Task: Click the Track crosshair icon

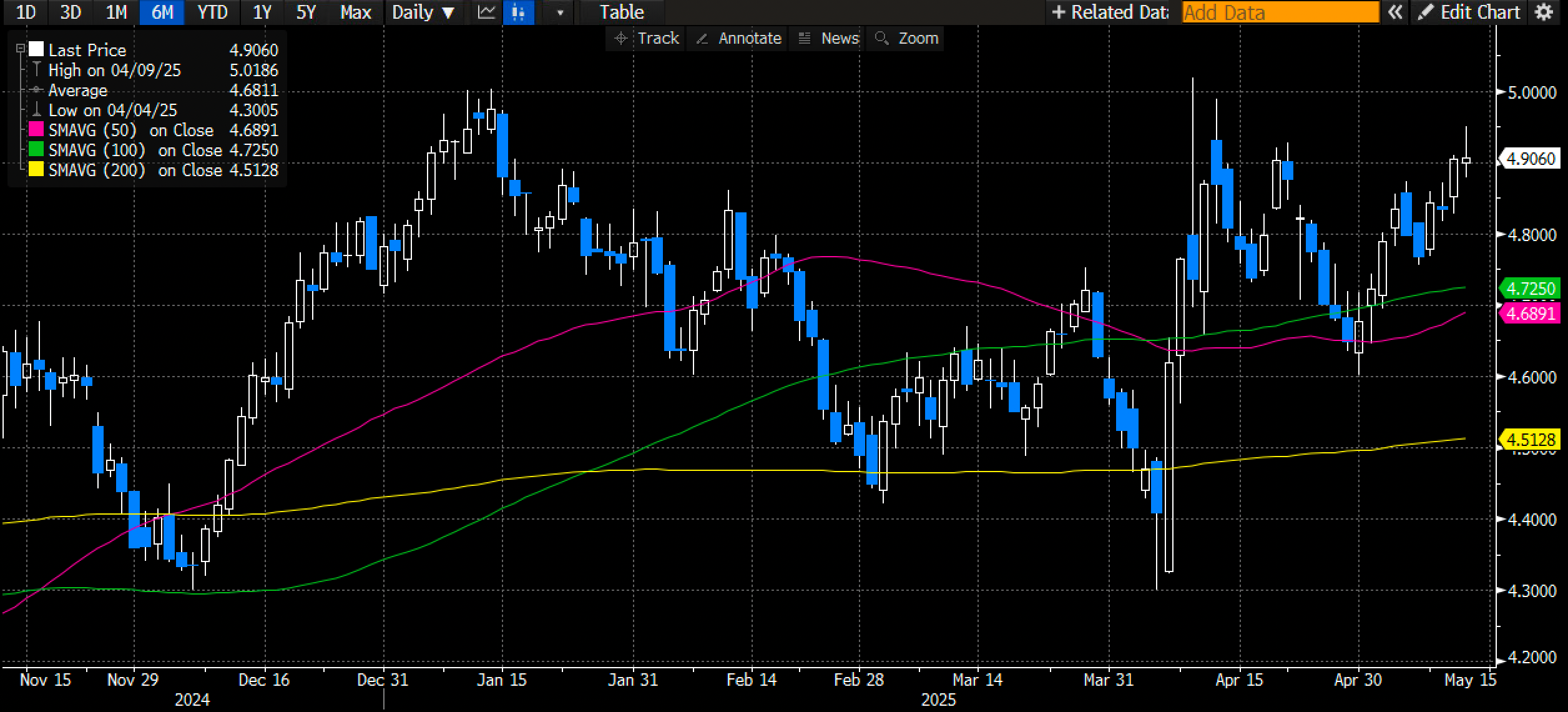Action: (621, 39)
